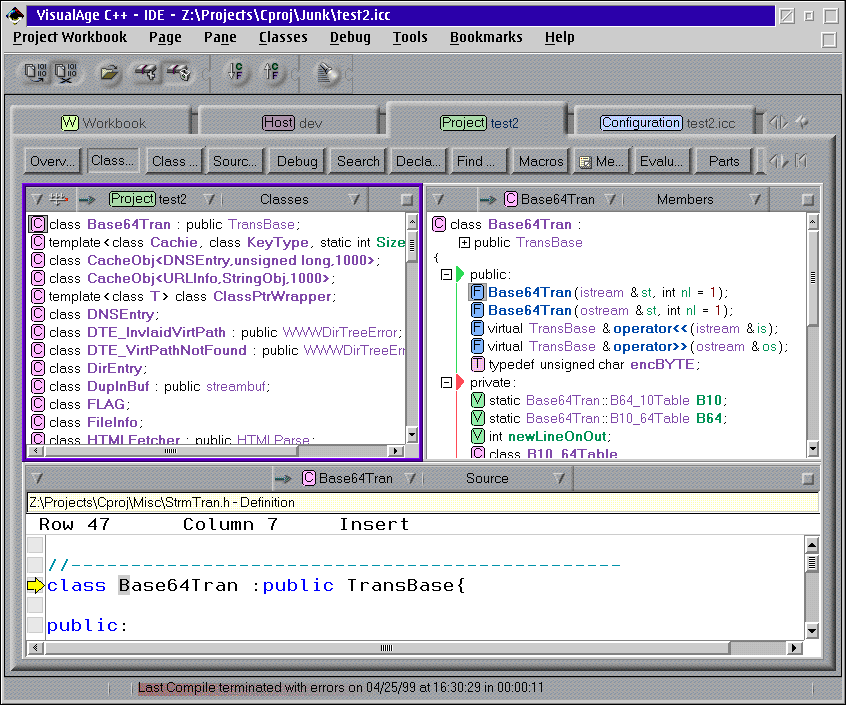This screenshot has width=846, height=705.
Task: Toggle maximize box of the Members pane
Action: pyautogui.click(x=808, y=200)
